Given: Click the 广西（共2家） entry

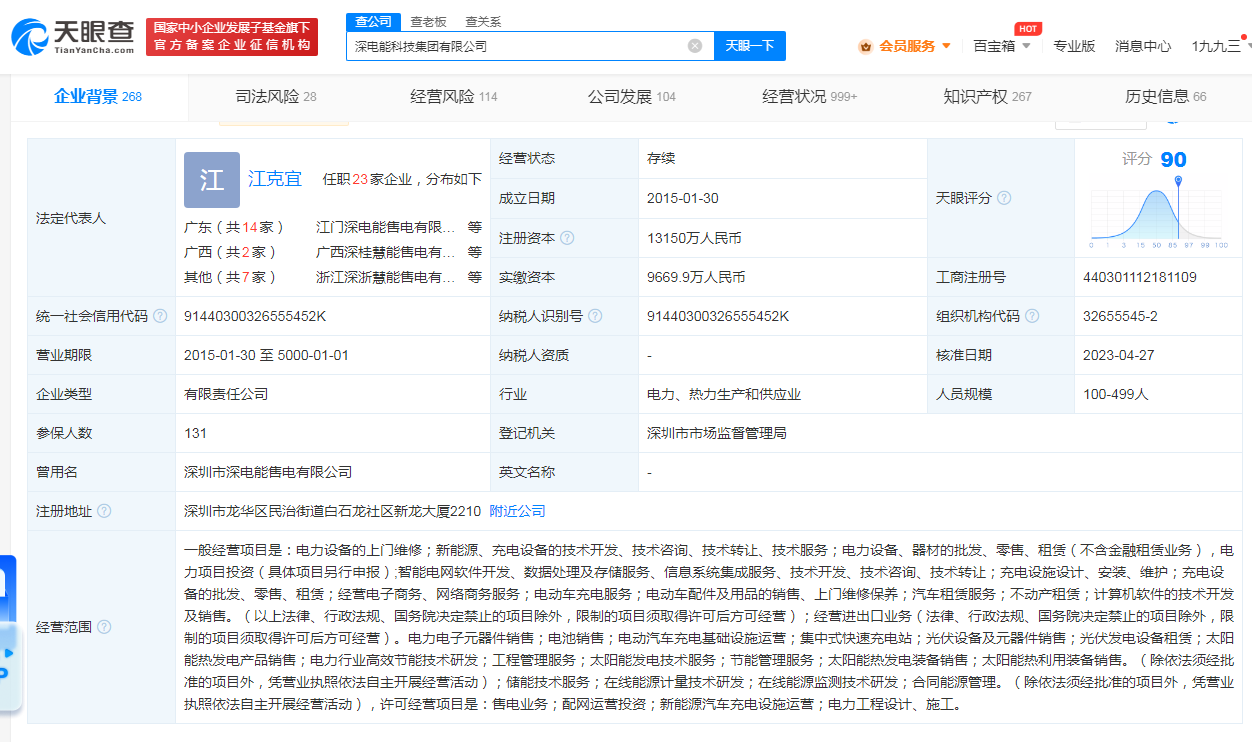Looking at the screenshot, I should click(231, 252).
